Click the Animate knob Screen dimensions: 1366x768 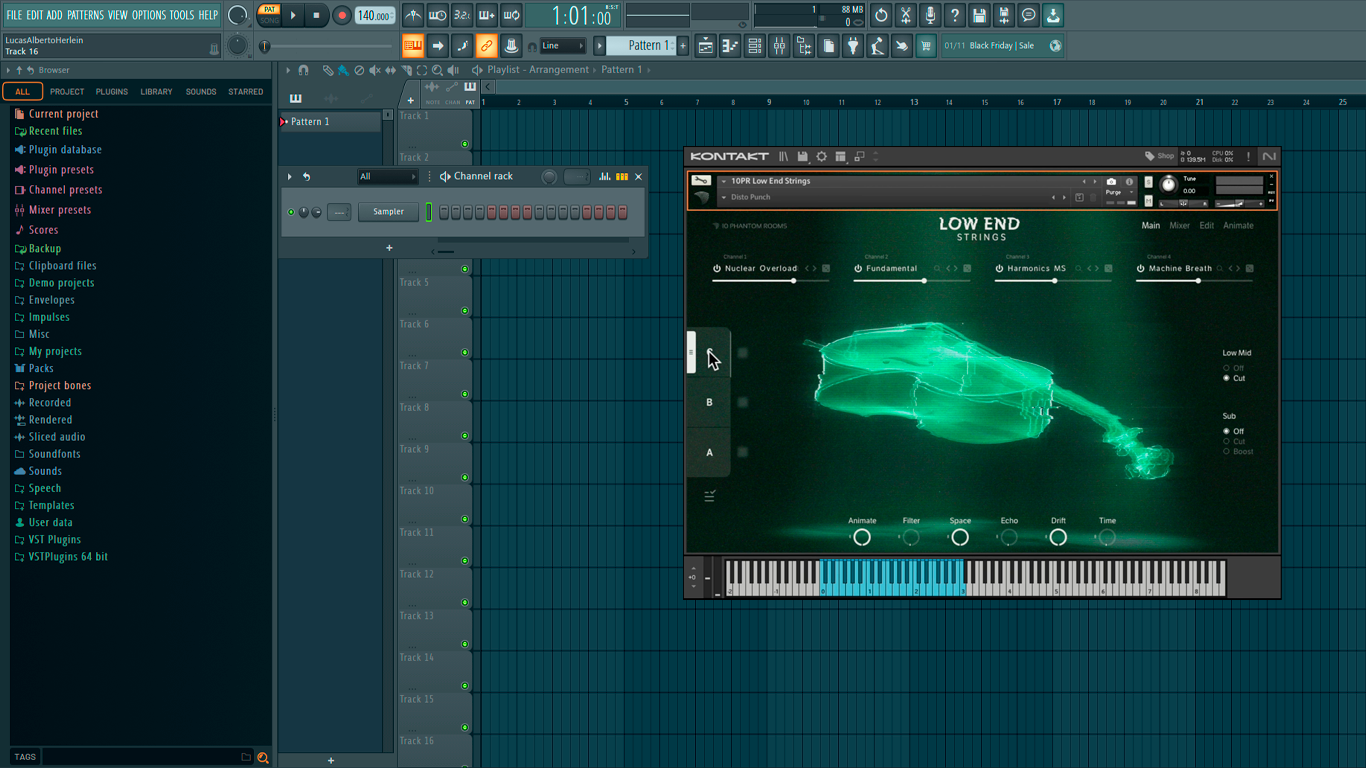click(x=861, y=538)
